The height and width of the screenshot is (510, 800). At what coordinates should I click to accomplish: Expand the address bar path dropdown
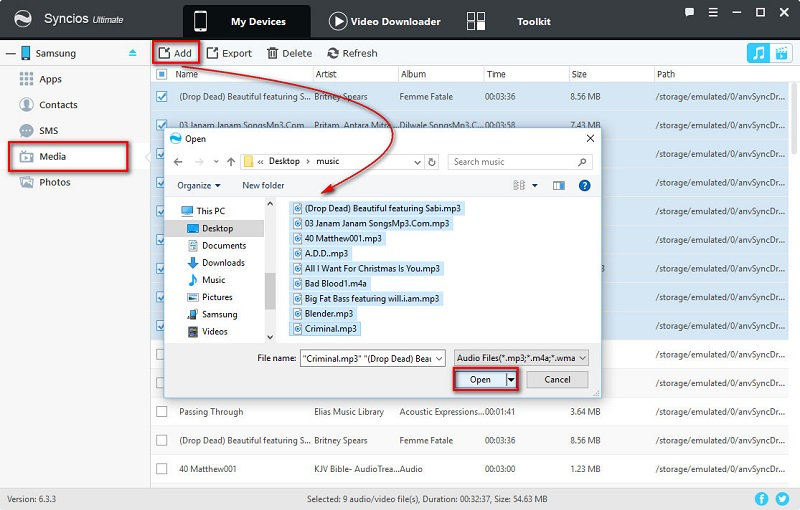(x=417, y=162)
